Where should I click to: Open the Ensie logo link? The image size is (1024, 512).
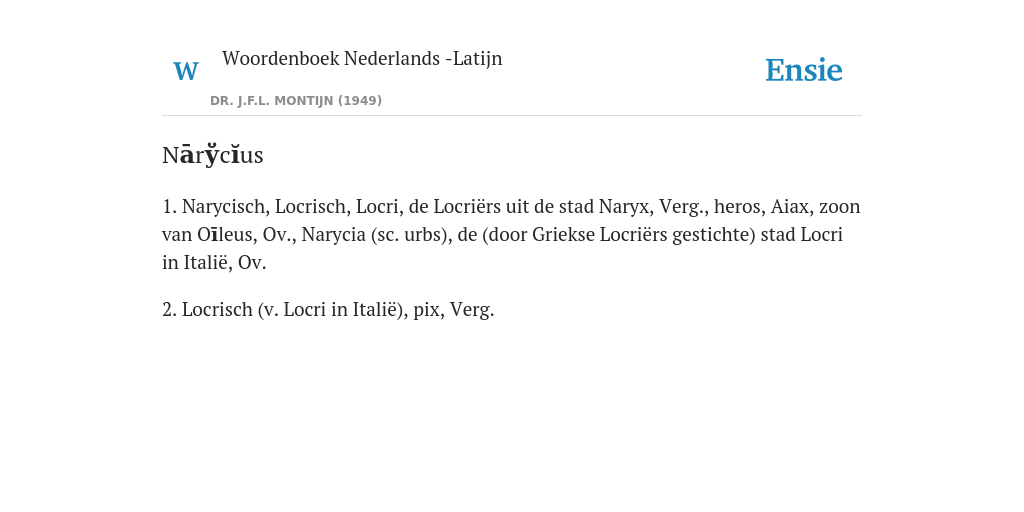[804, 70]
